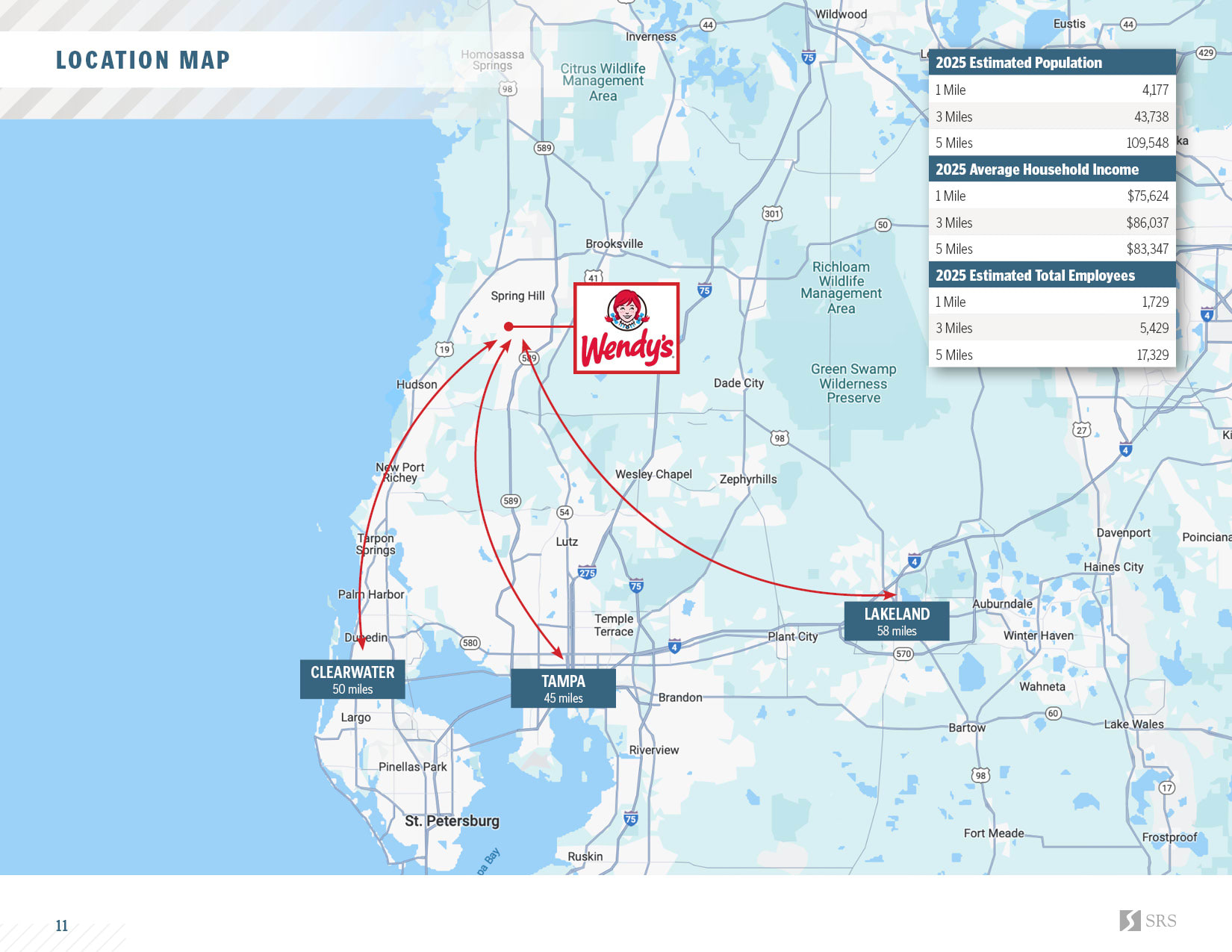Click the employees value 17,329

pos(1153,355)
